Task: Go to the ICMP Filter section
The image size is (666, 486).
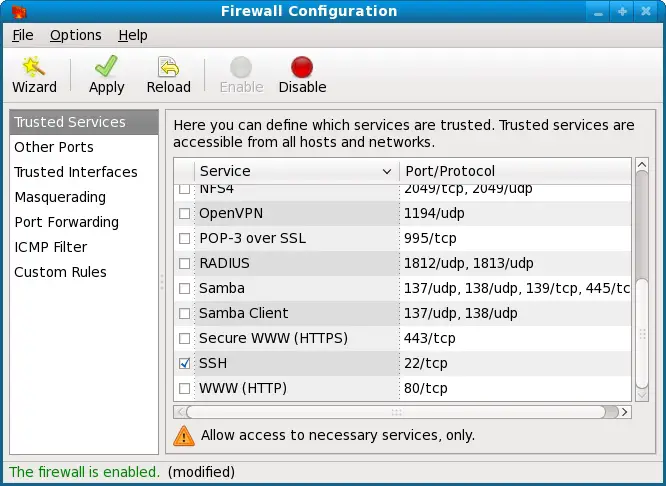Action: 50,247
